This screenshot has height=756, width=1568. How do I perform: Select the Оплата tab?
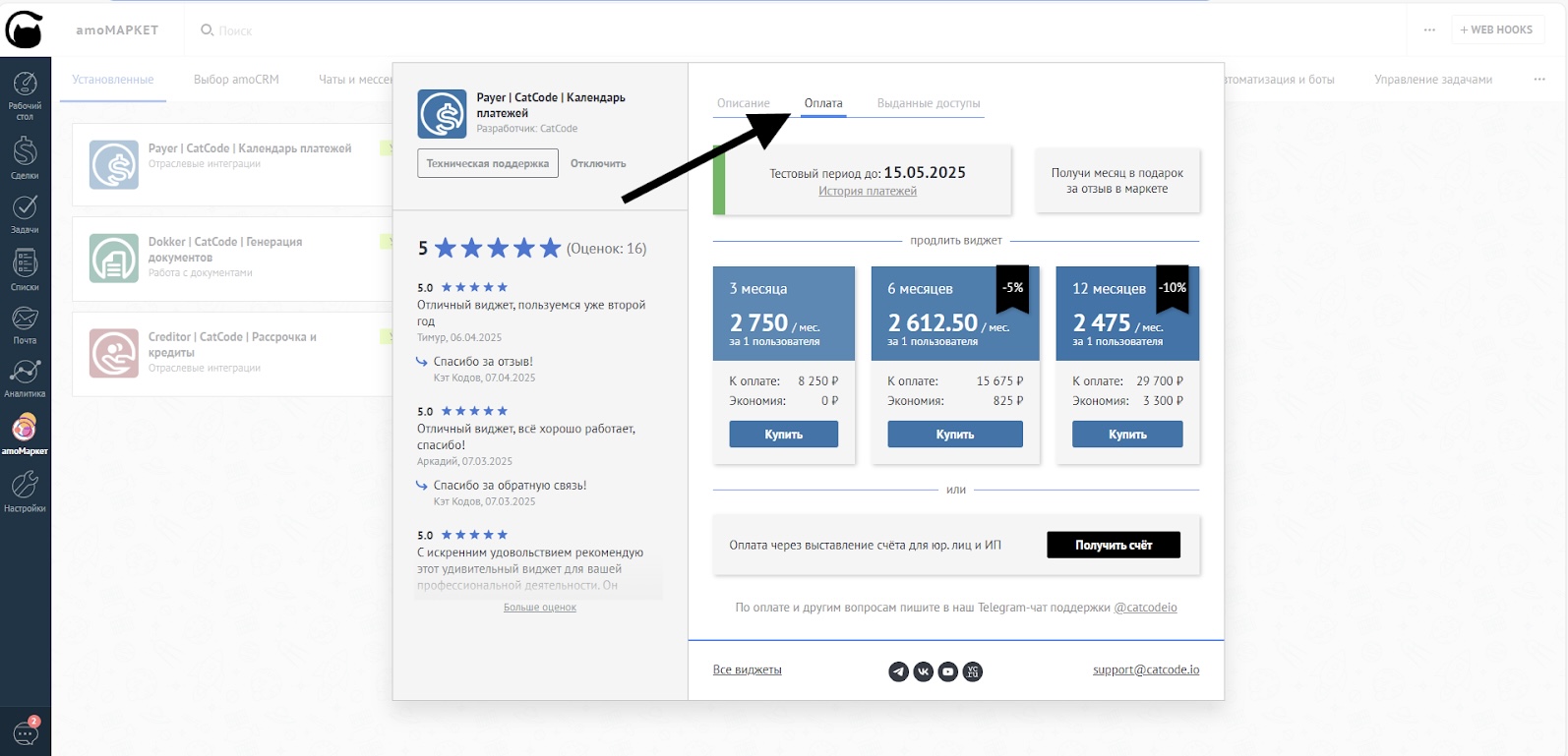823,103
